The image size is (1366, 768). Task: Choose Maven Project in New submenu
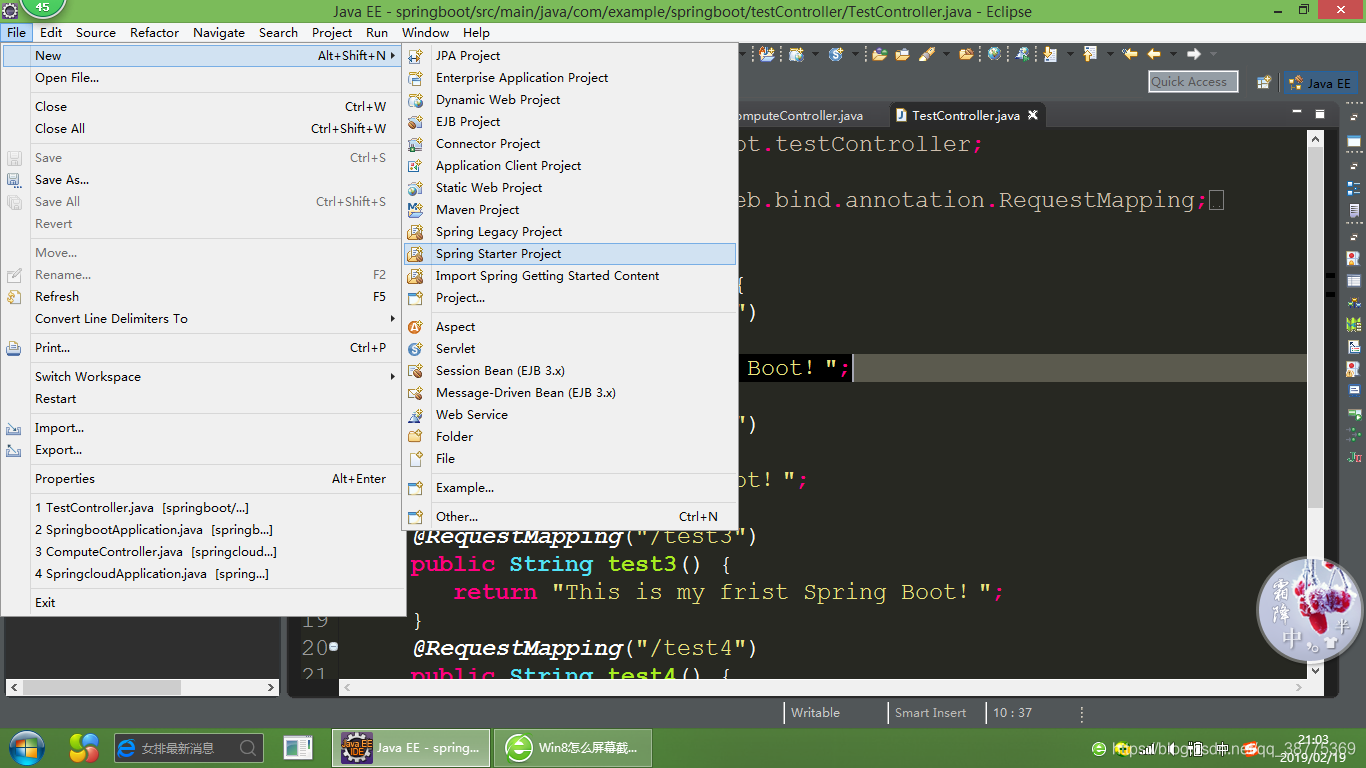(x=570, y=210)
